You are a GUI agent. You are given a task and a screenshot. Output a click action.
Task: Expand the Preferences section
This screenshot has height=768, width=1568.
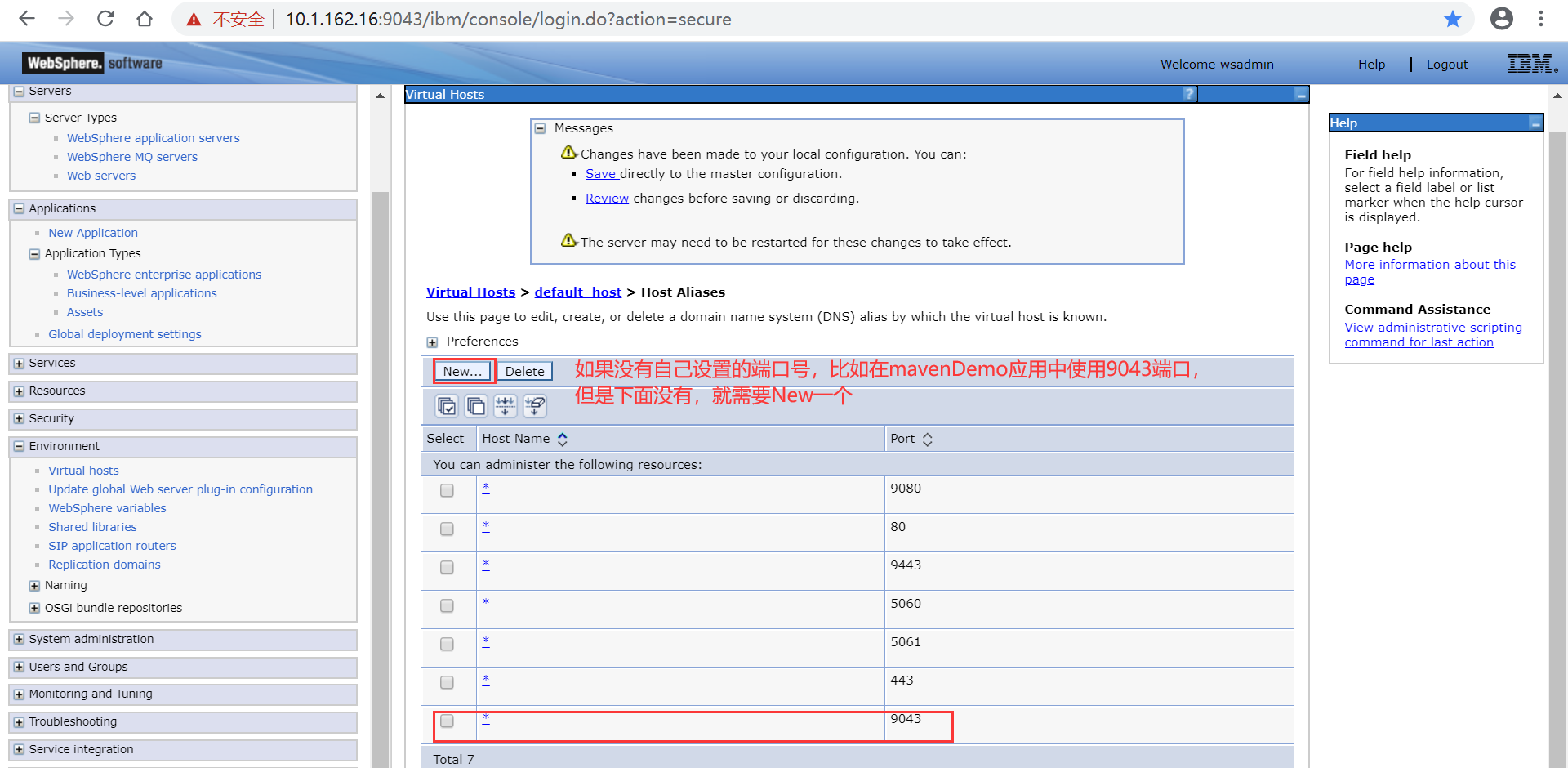[x=432, y=342]
